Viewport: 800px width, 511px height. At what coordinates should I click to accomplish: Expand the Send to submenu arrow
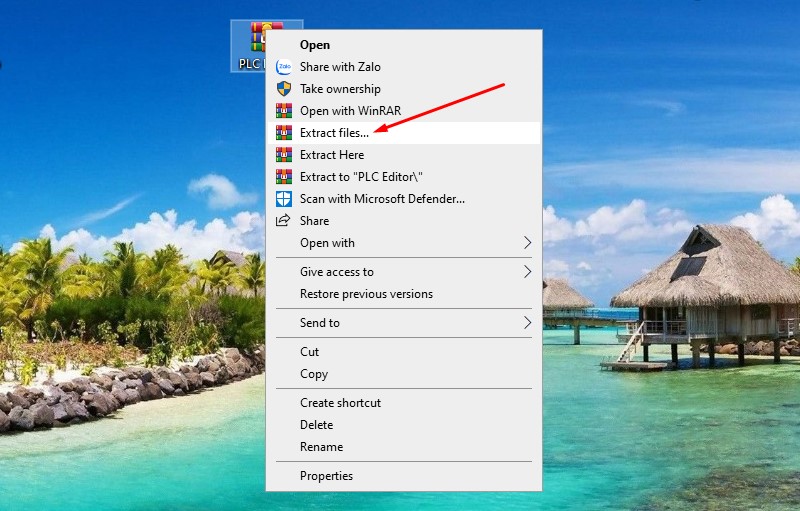[x=528, y=323]
